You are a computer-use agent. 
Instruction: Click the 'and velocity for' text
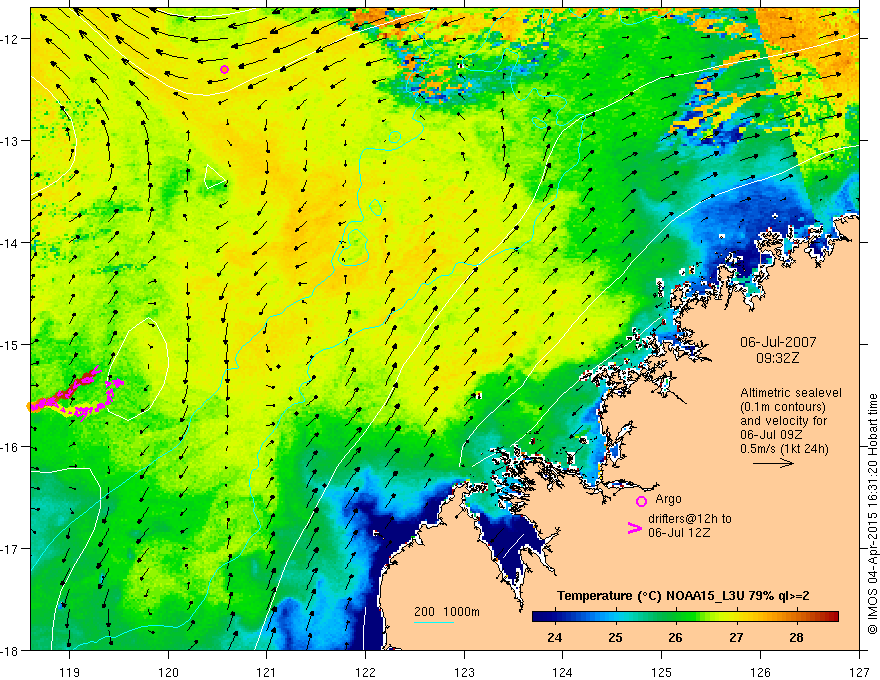point(783,421)
